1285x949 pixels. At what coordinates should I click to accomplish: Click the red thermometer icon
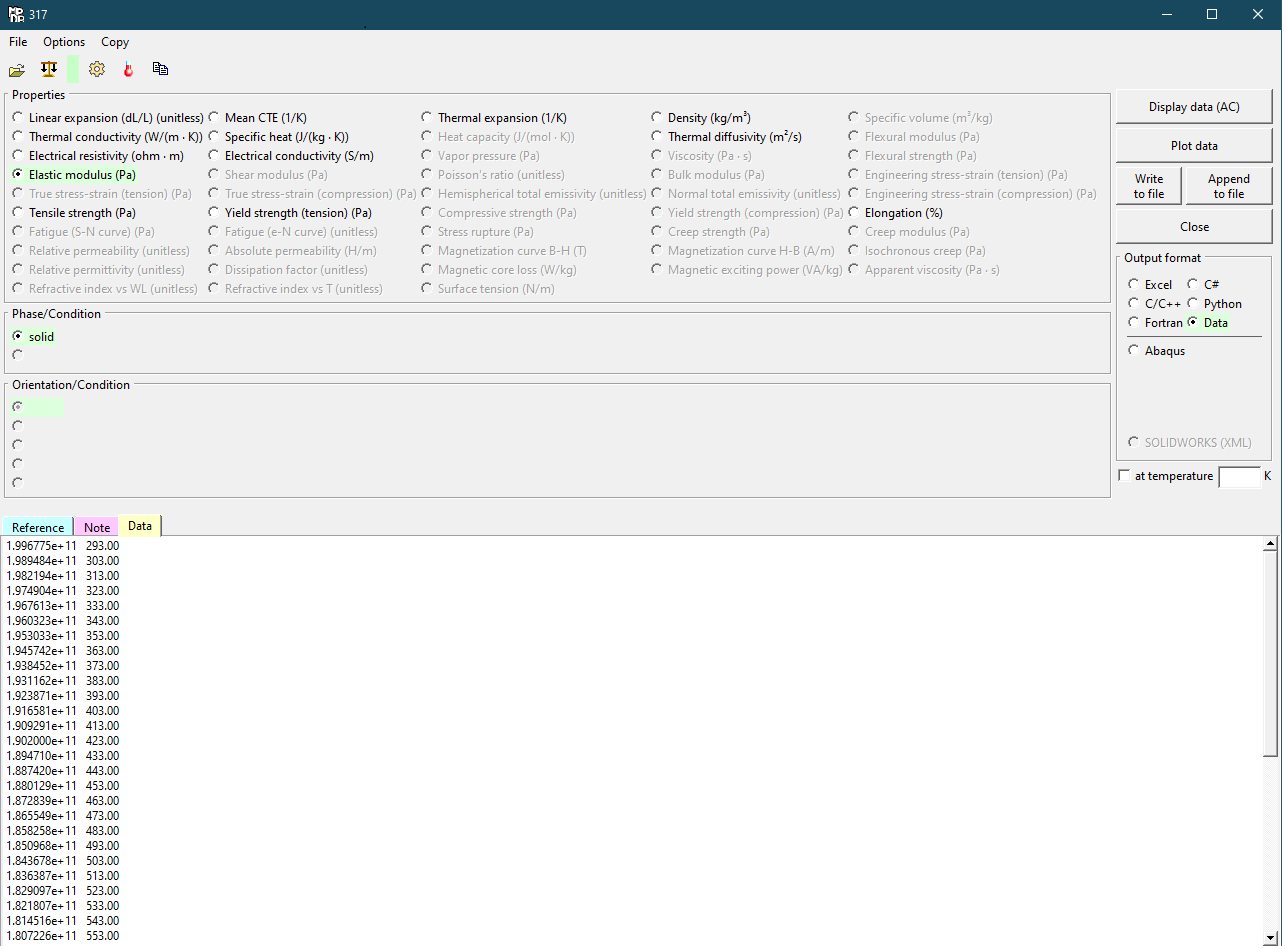click(x=128, y=69)
